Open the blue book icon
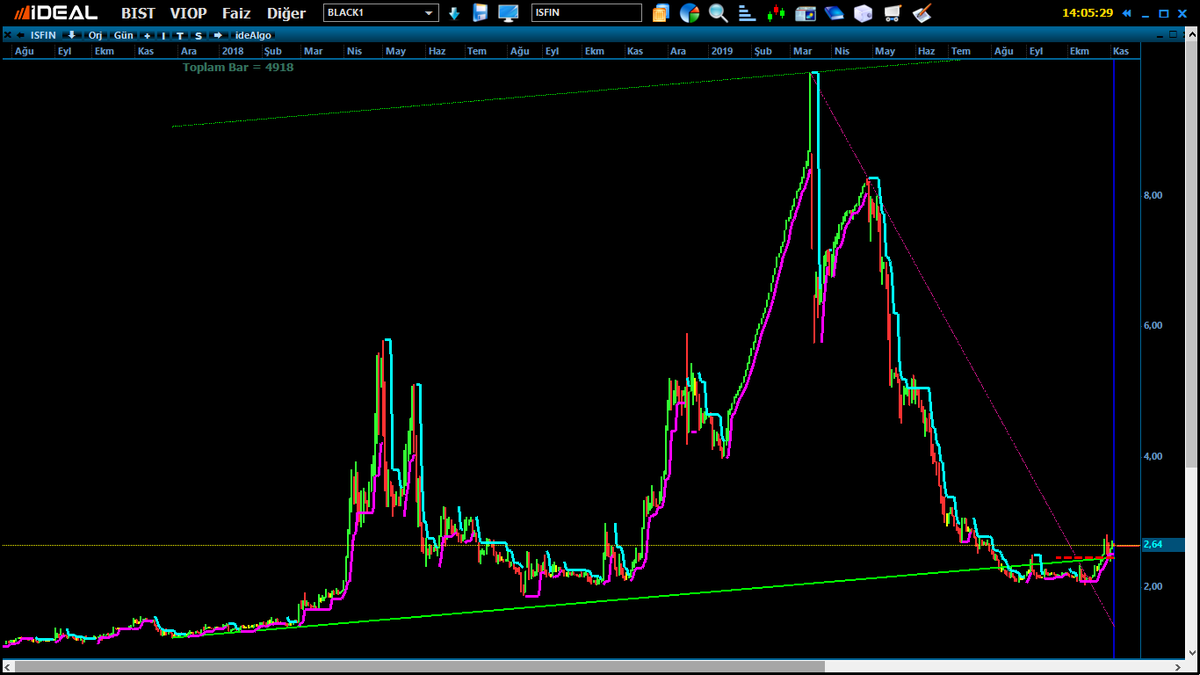 tap(835, 13)
